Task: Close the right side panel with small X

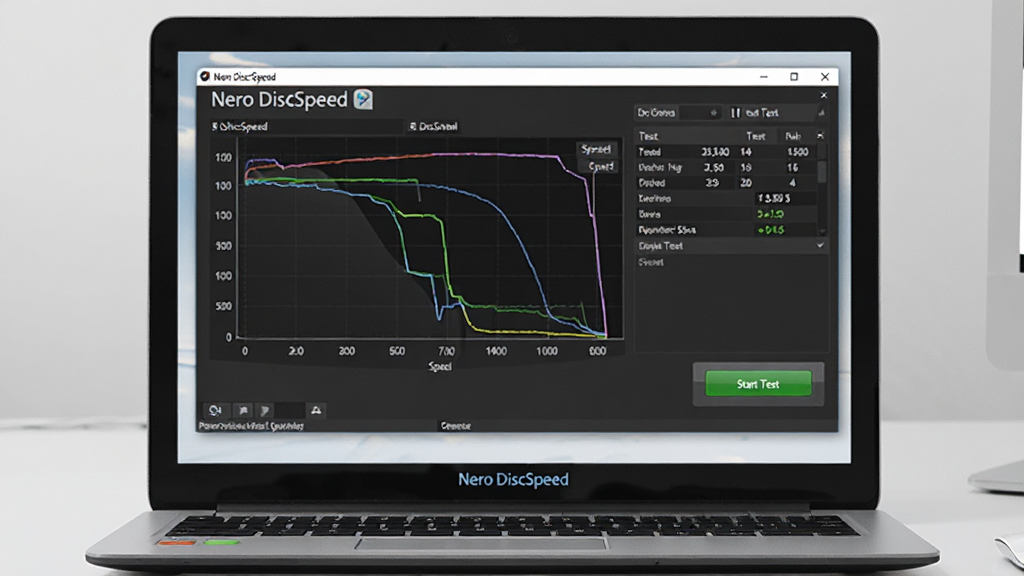Action: (824, 95)
